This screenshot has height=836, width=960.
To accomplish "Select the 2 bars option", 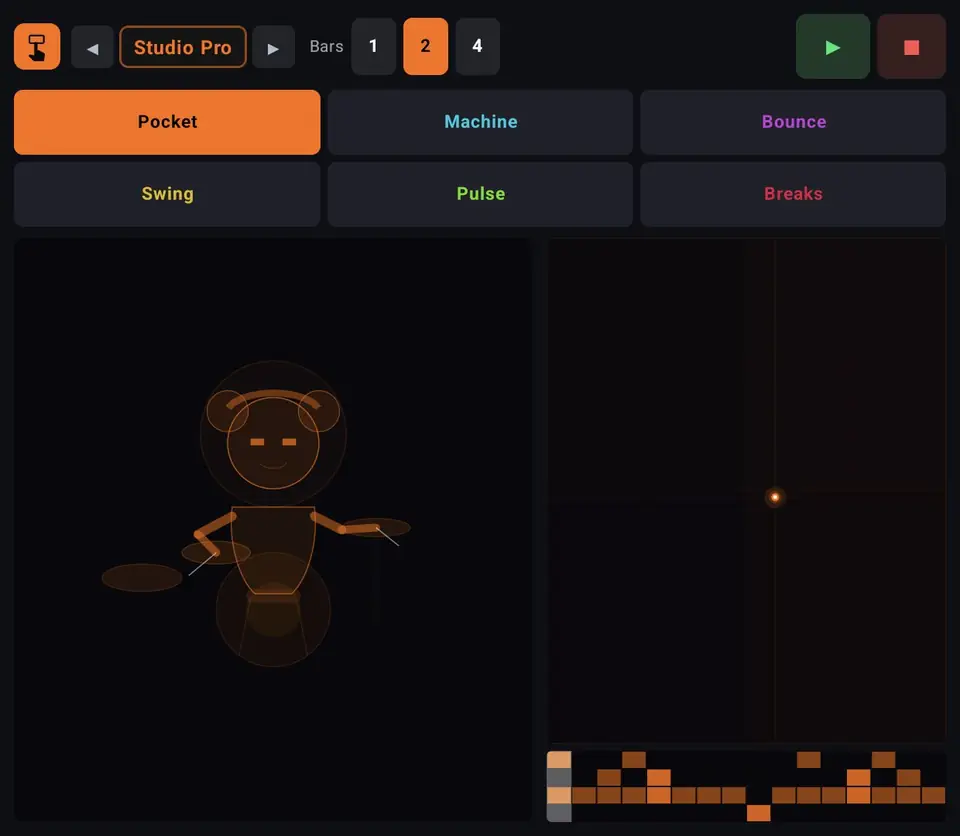I will tap(426, 47).
